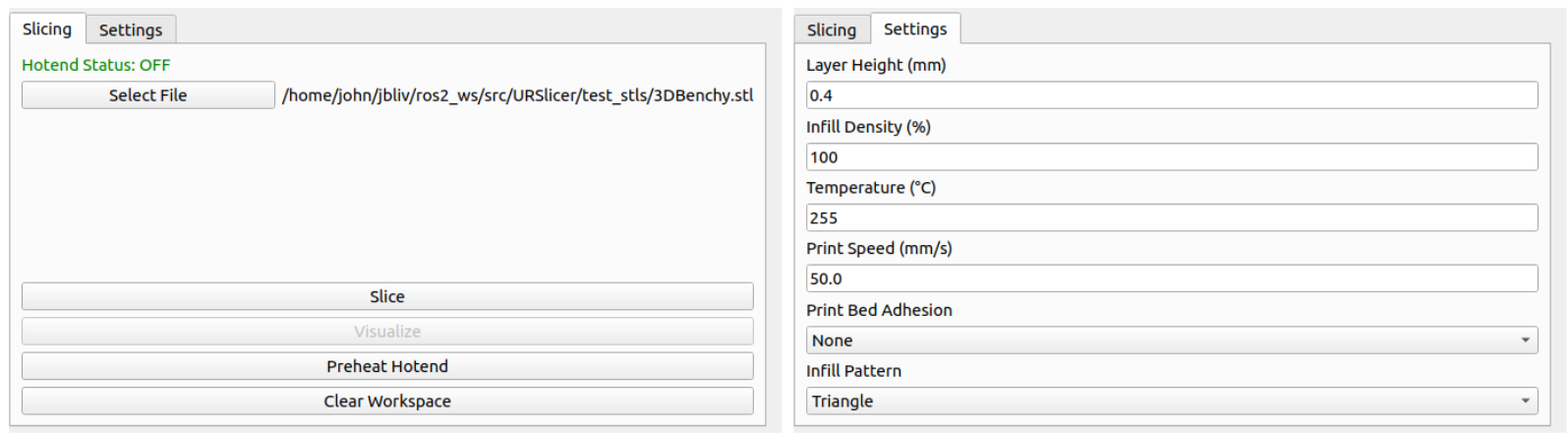This screenshot has height=435, width=1568.
Task: Preheat the hotend
Action: [387, 366]
